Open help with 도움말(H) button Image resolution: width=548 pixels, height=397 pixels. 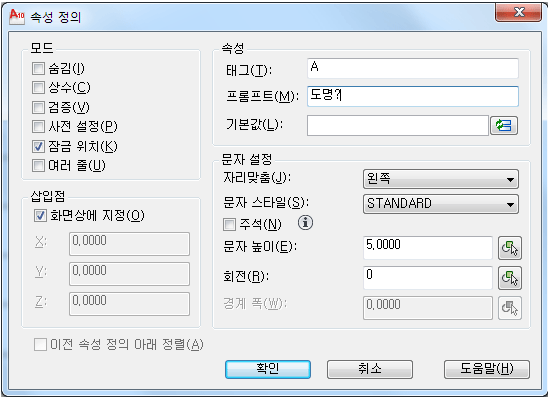tap(487, 369)
